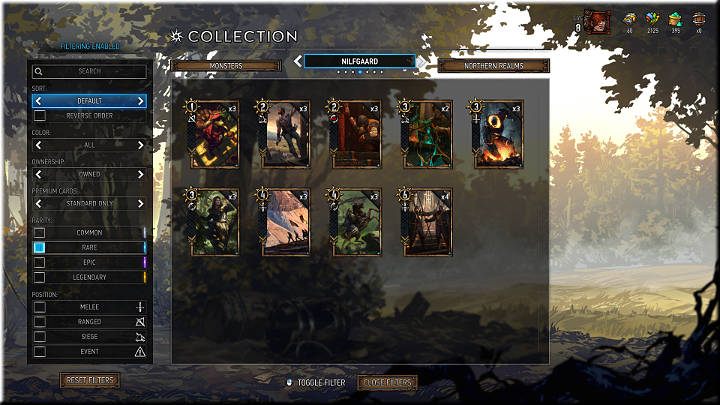720x405 pixels.
Task: Uncheck the Rare rarity filter
Action: [39, 248]
